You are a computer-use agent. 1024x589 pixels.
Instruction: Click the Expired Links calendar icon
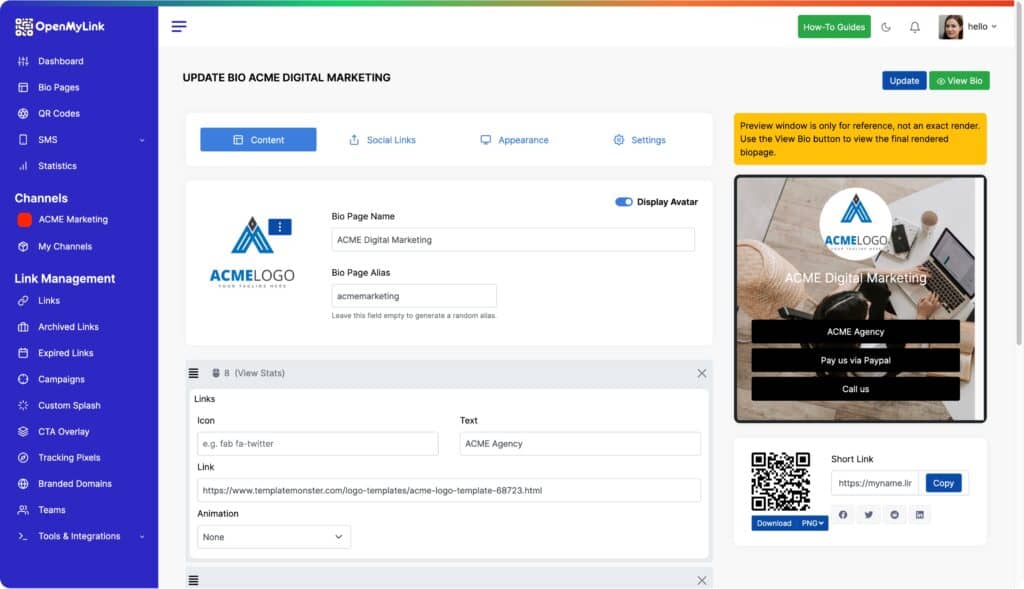(x=23, y=353)
